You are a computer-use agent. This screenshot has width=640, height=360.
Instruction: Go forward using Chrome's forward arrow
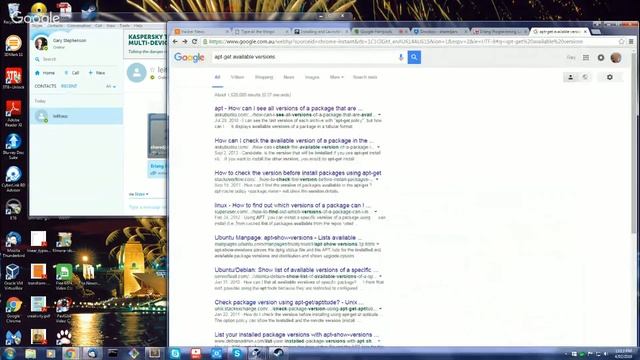[184, 42]
